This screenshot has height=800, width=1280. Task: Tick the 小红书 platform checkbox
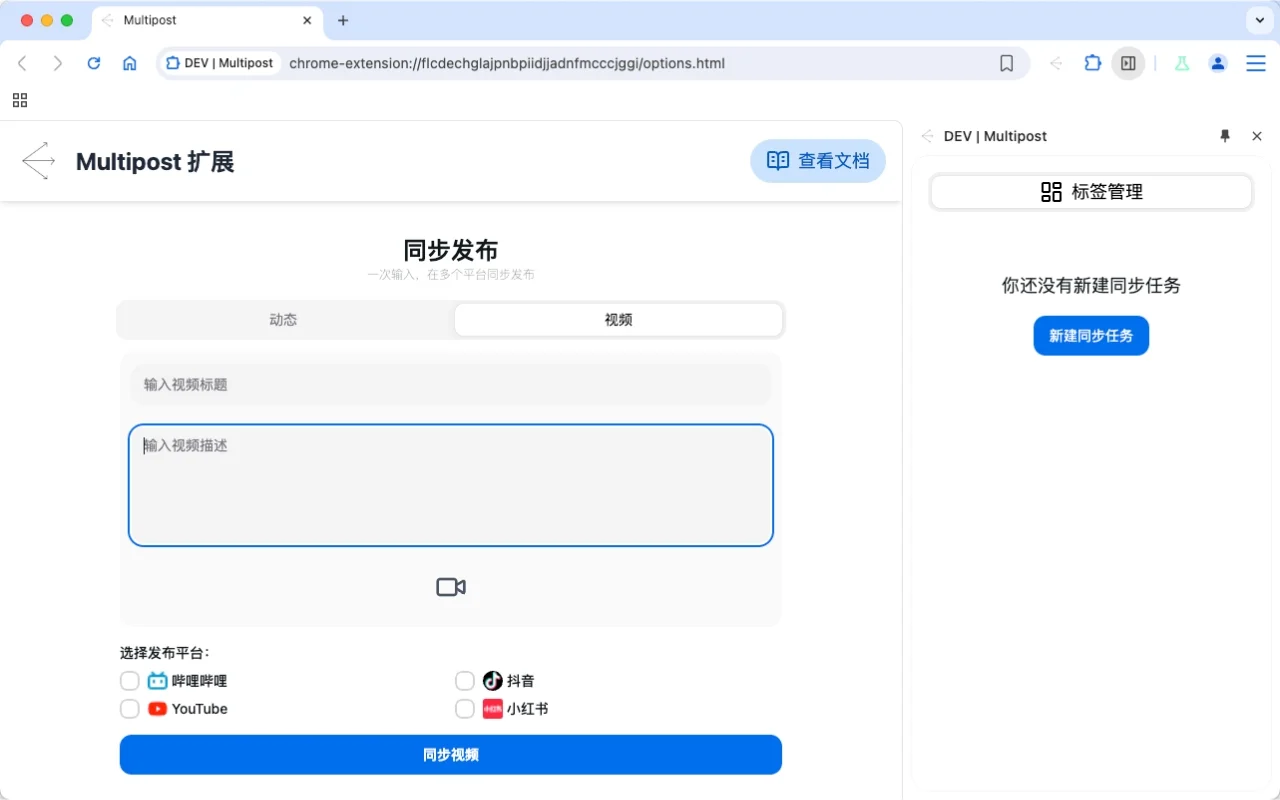(465, 709)
